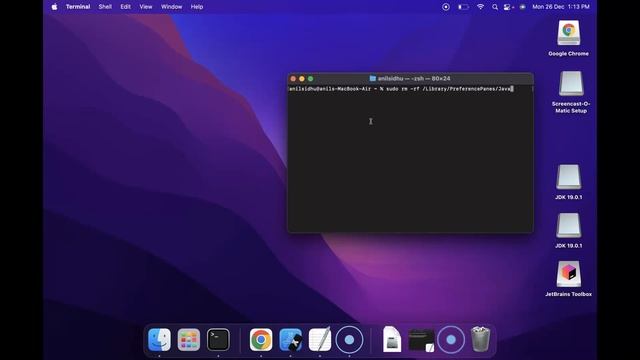Click inside the Terminal's empty output area
640x360 pixels.
[410, 163]
